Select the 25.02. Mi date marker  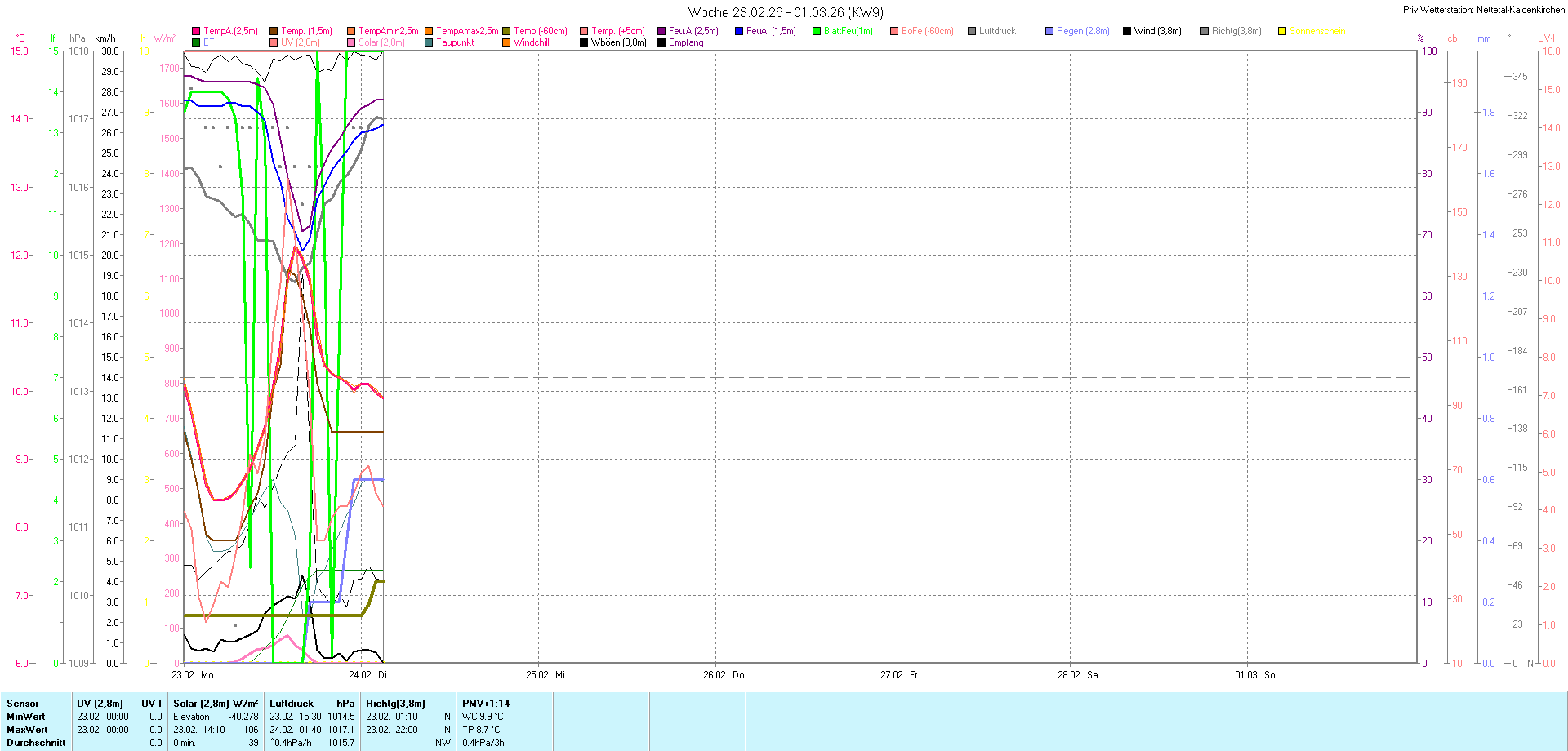pos(545,675)
